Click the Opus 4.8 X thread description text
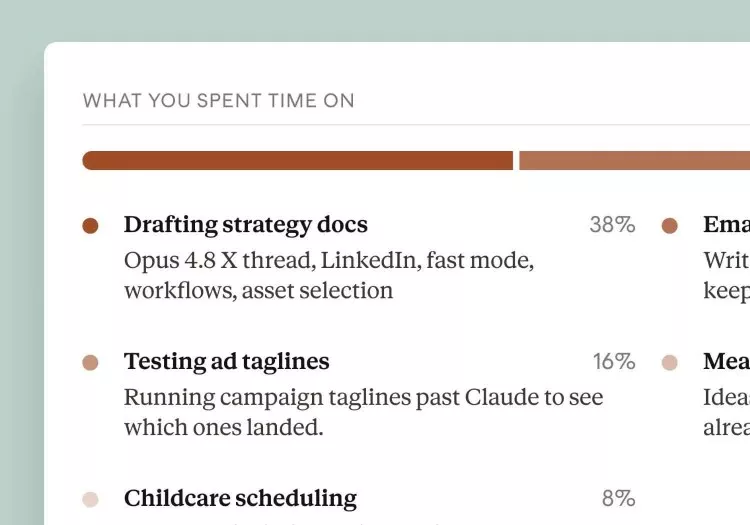This screenshot has height=525, width=750. pos(329,275)
